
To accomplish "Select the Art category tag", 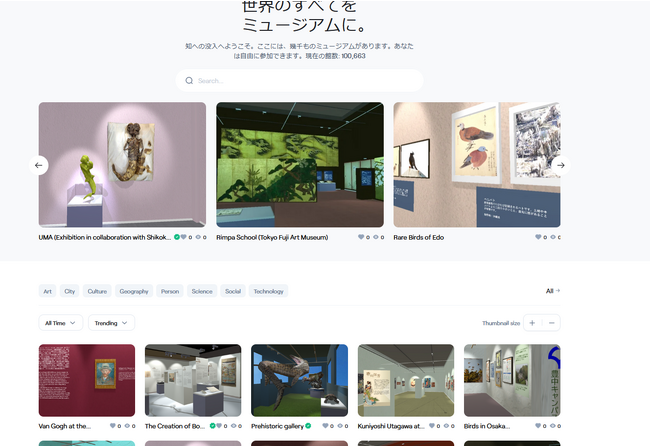I will [x=47, y=291].
